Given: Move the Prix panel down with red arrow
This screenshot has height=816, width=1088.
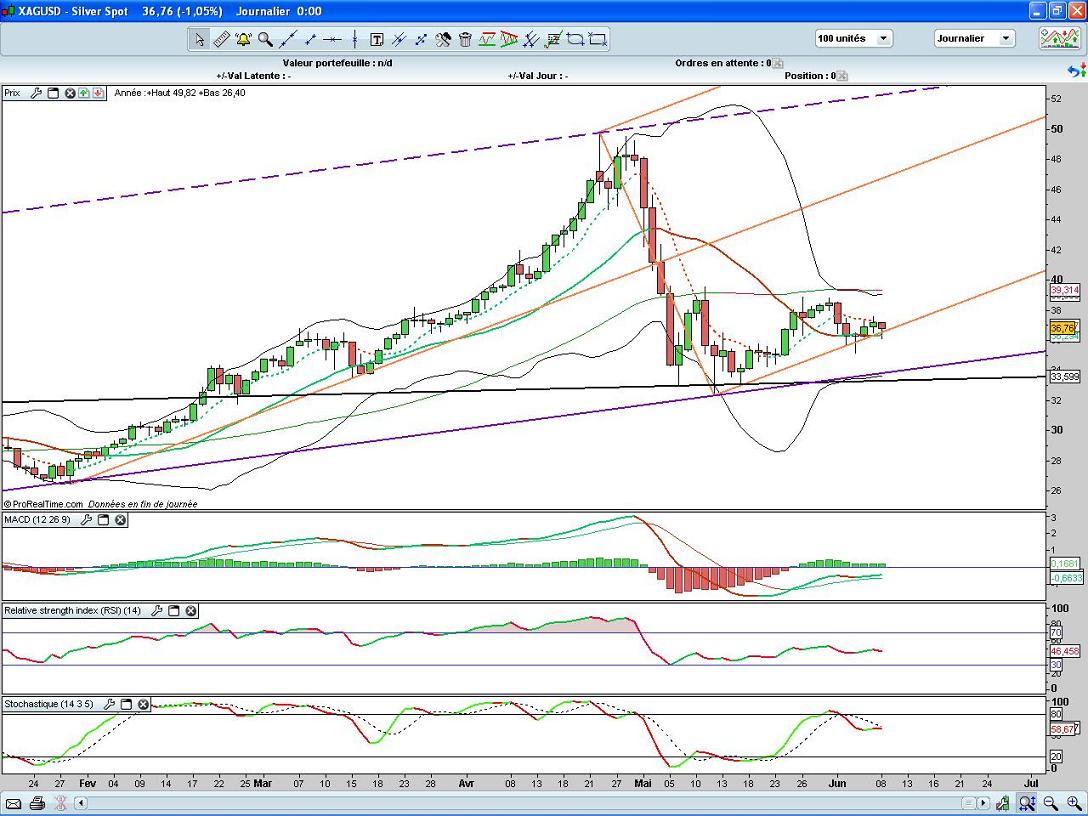Looking at the screenshot, I should tap(98, 93).
